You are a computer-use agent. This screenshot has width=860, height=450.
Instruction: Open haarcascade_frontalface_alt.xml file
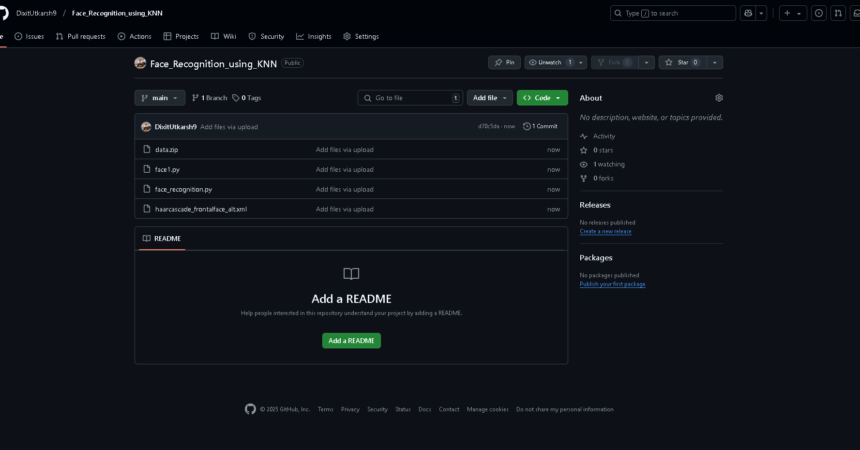201,209
